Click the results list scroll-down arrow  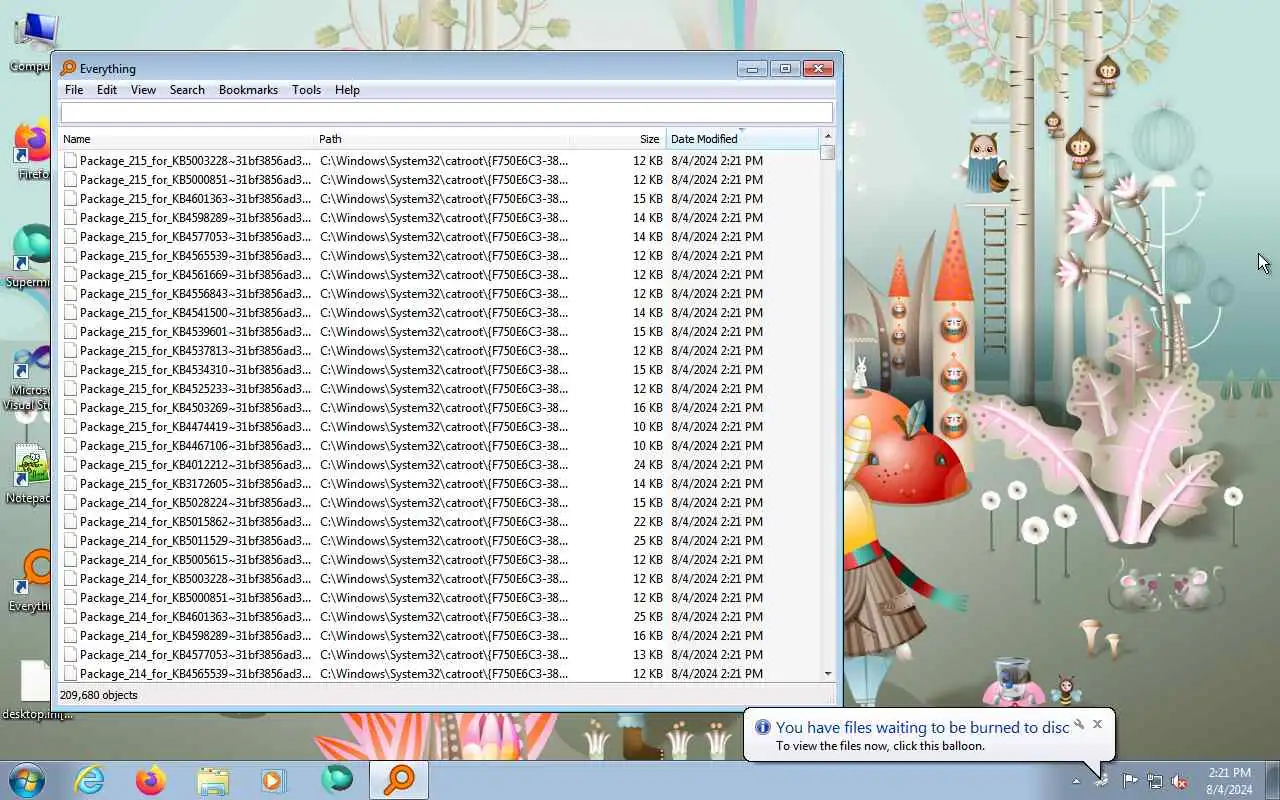(827, 674)
